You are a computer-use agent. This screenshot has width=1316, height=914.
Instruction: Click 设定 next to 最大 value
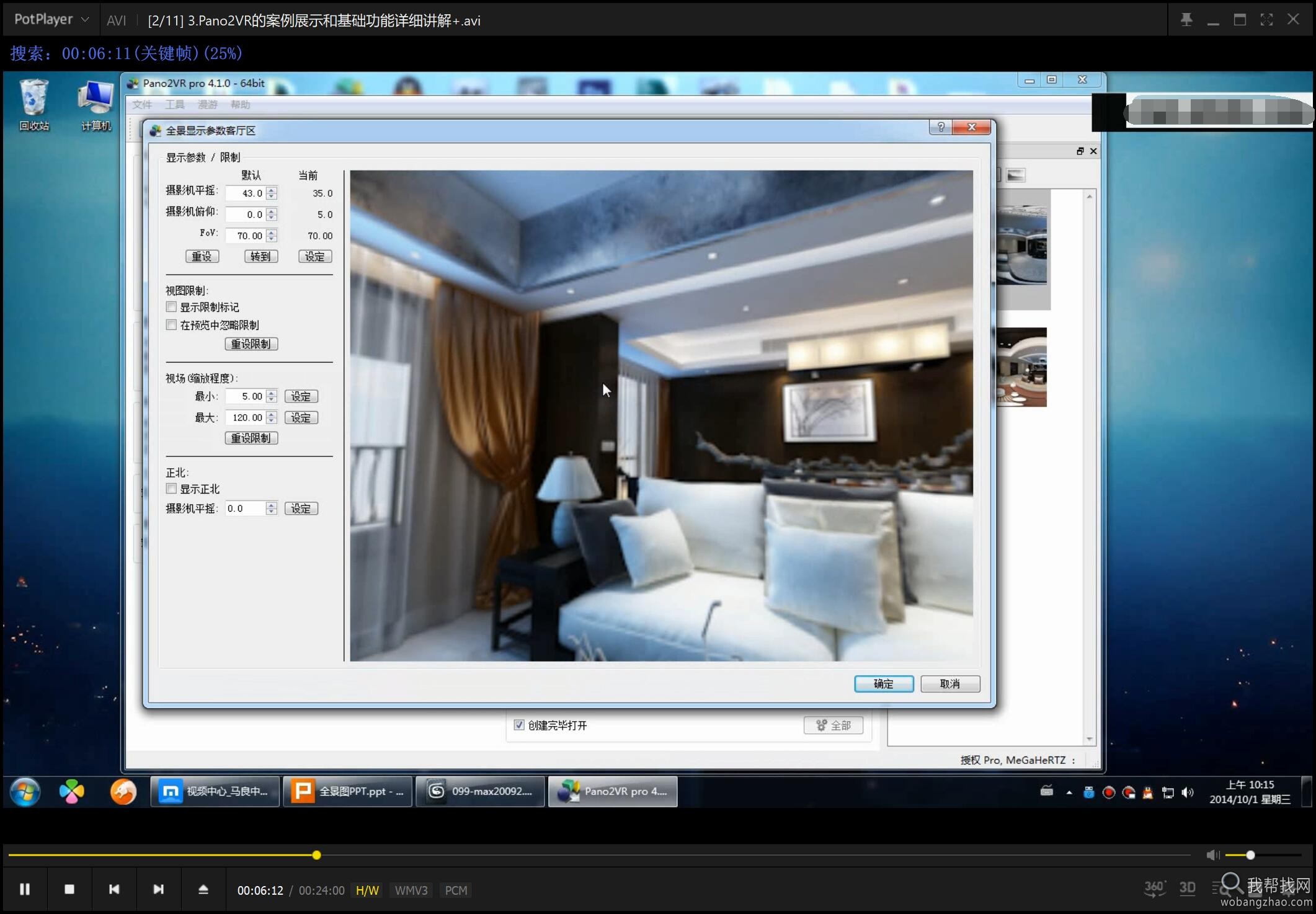click(x=301, y=418)
